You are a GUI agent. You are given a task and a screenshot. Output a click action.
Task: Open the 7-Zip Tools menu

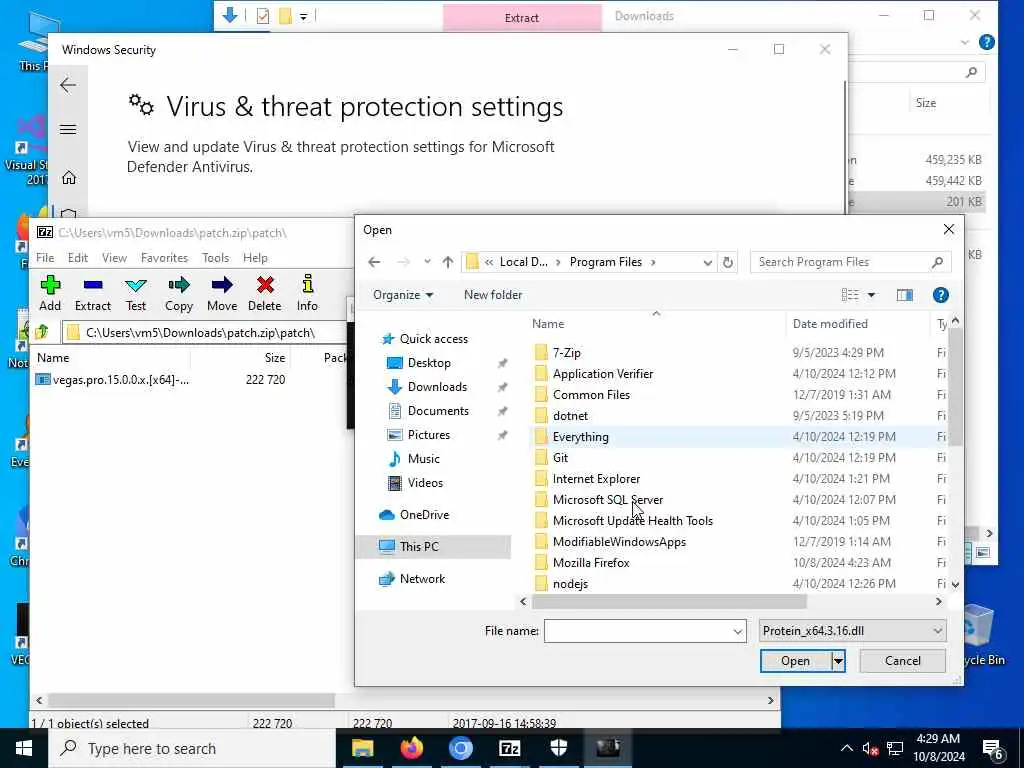216,258
